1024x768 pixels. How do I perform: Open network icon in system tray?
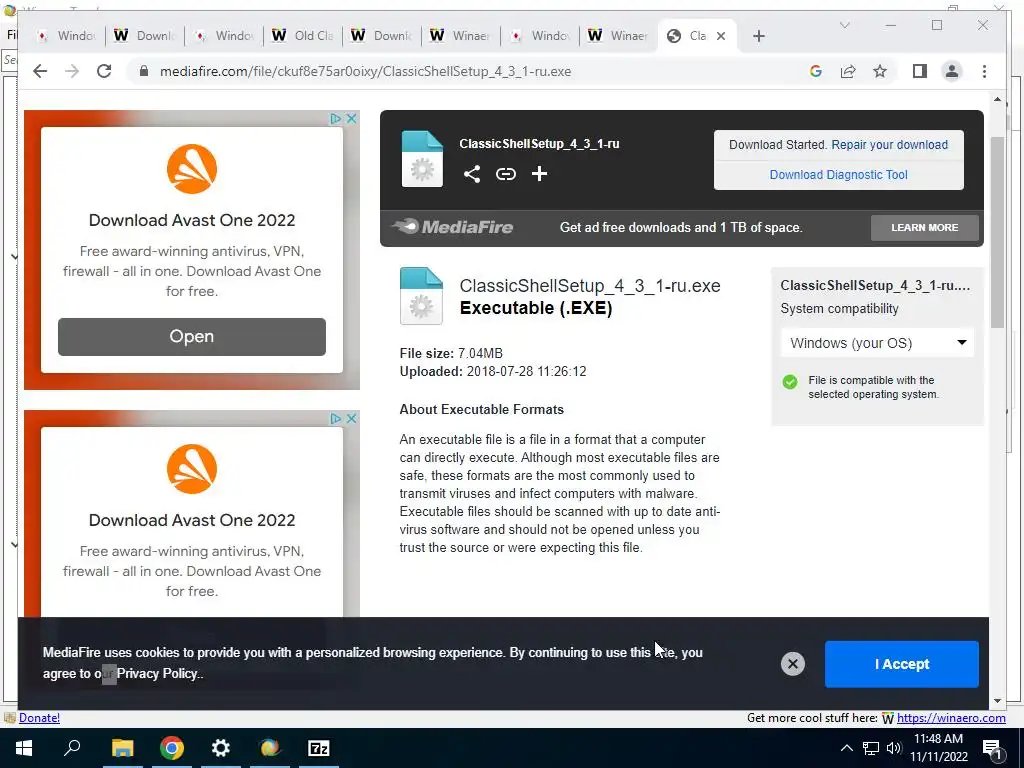[871, 748]
